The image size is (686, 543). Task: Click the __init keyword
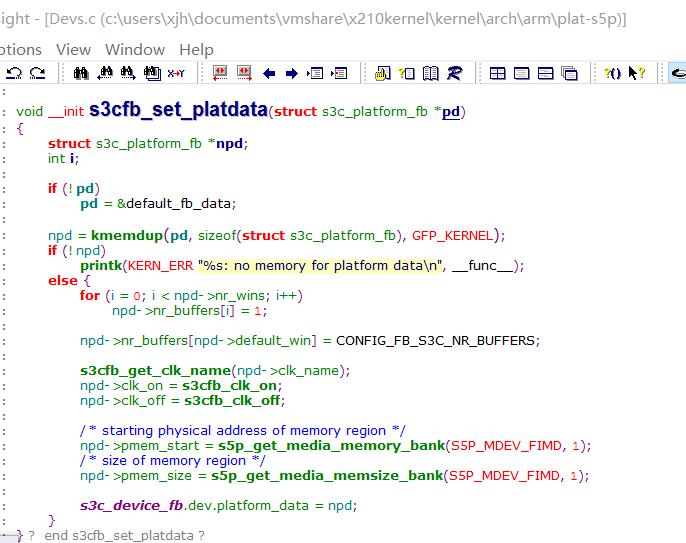(x=66, y=112)
